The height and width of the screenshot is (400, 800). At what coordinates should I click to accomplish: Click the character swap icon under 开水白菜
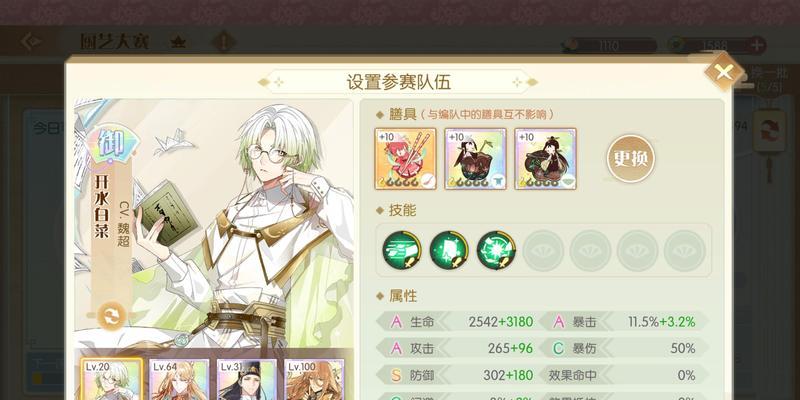coord(111,316)
